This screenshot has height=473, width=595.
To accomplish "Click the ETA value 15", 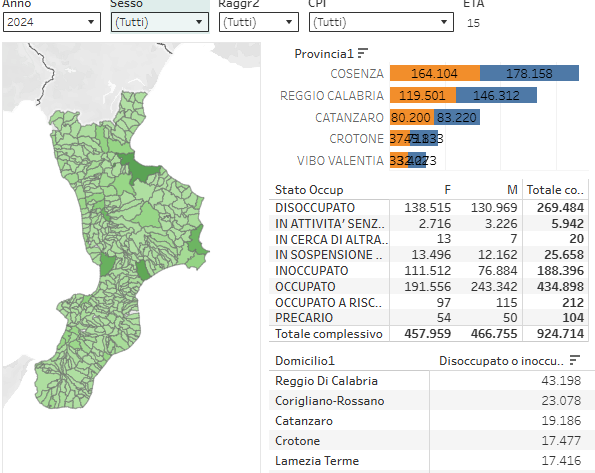I will (x=473, y=23).
